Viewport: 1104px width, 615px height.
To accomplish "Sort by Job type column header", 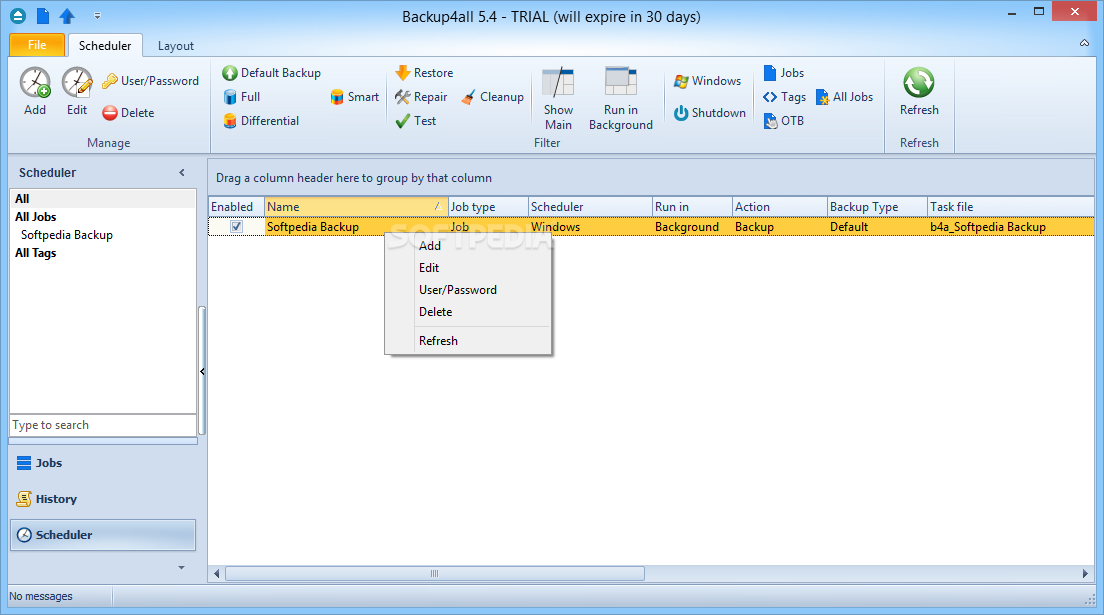I will tap(488, 206).
